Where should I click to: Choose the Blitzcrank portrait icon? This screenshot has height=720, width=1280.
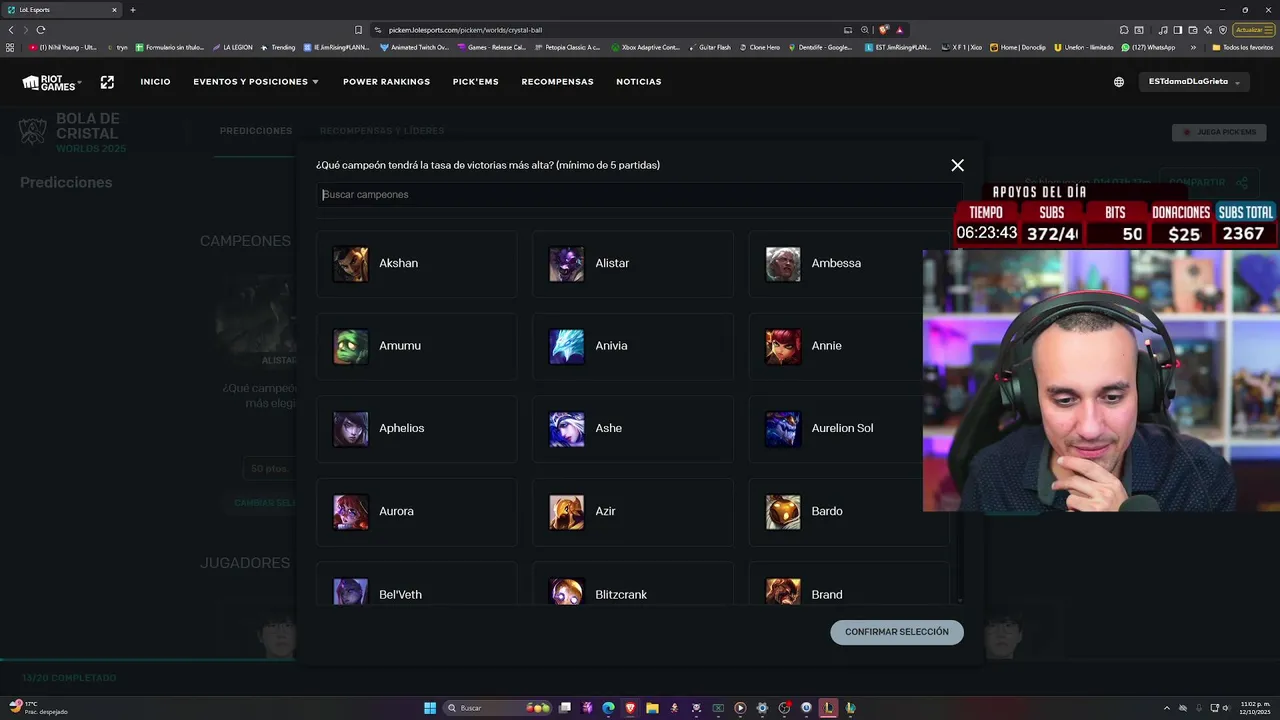point(566,591)
